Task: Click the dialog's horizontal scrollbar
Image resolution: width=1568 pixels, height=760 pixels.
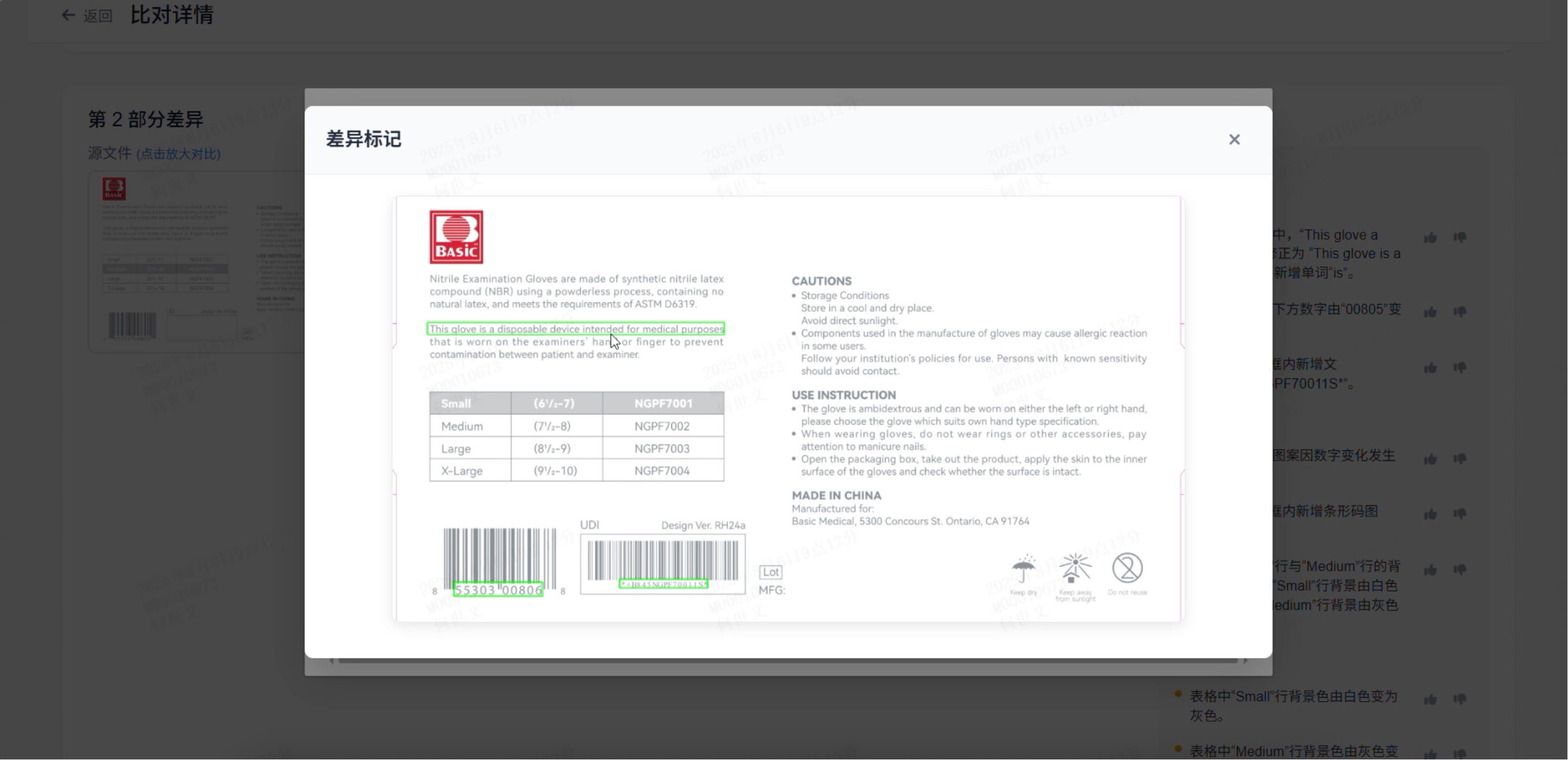Action: coord(788,660)
